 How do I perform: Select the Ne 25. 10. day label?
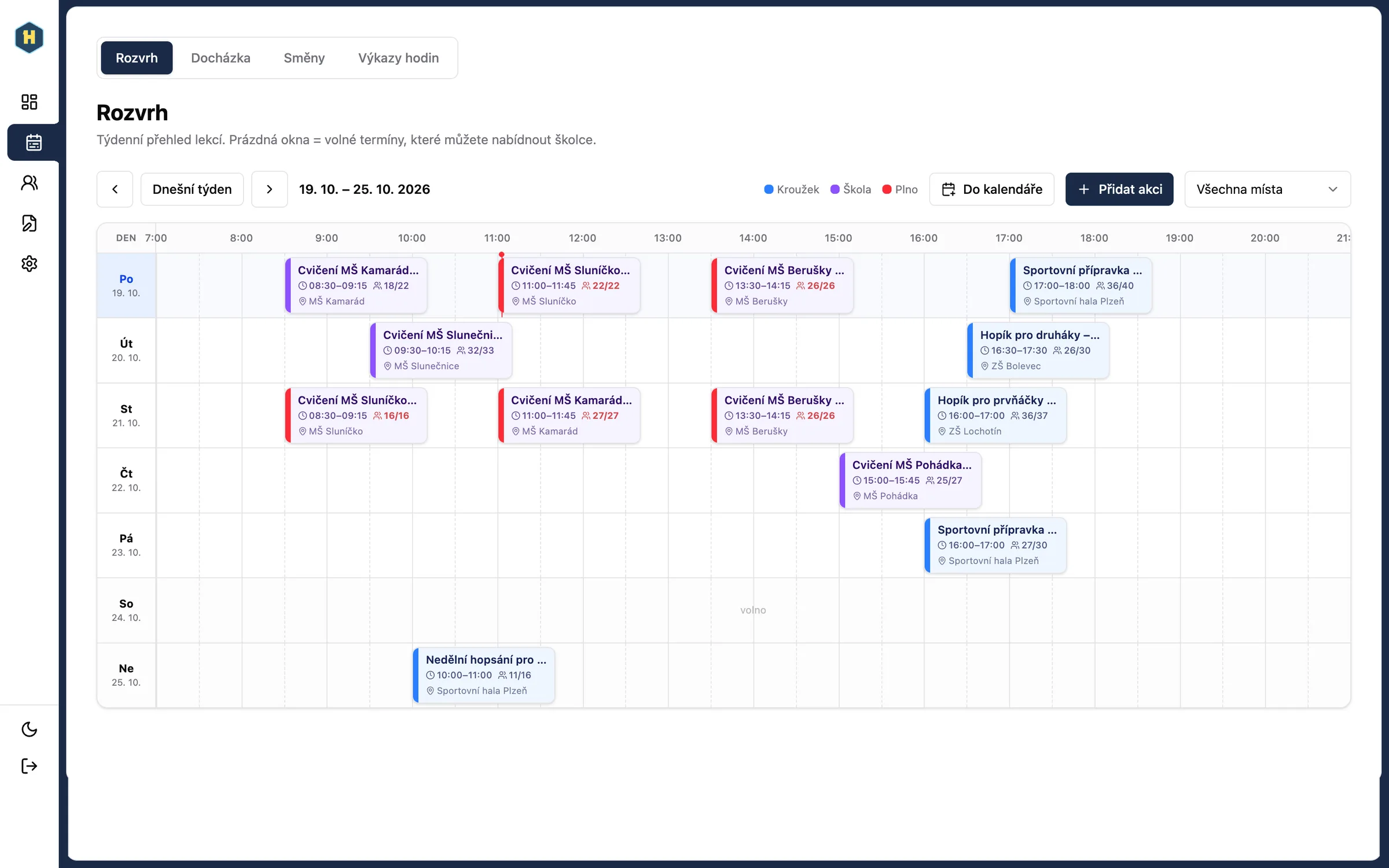coord(126,675)
